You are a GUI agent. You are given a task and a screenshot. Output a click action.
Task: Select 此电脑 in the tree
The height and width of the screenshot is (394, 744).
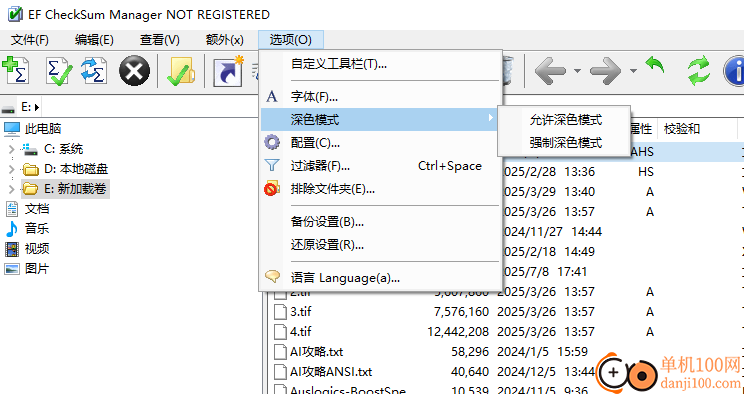(43, 129)
